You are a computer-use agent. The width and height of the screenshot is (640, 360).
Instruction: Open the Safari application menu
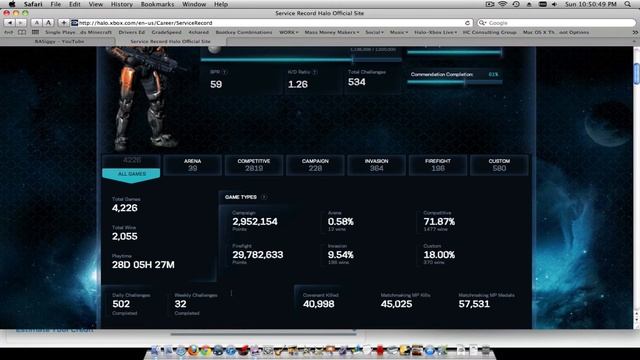point(33,4)
